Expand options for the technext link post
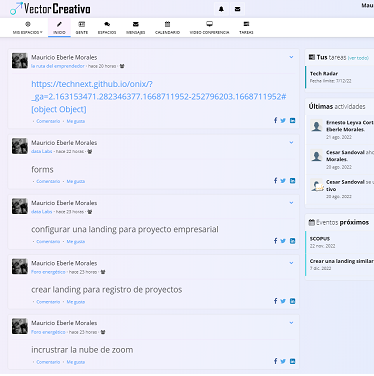374x376 pixels. [291, 57]
